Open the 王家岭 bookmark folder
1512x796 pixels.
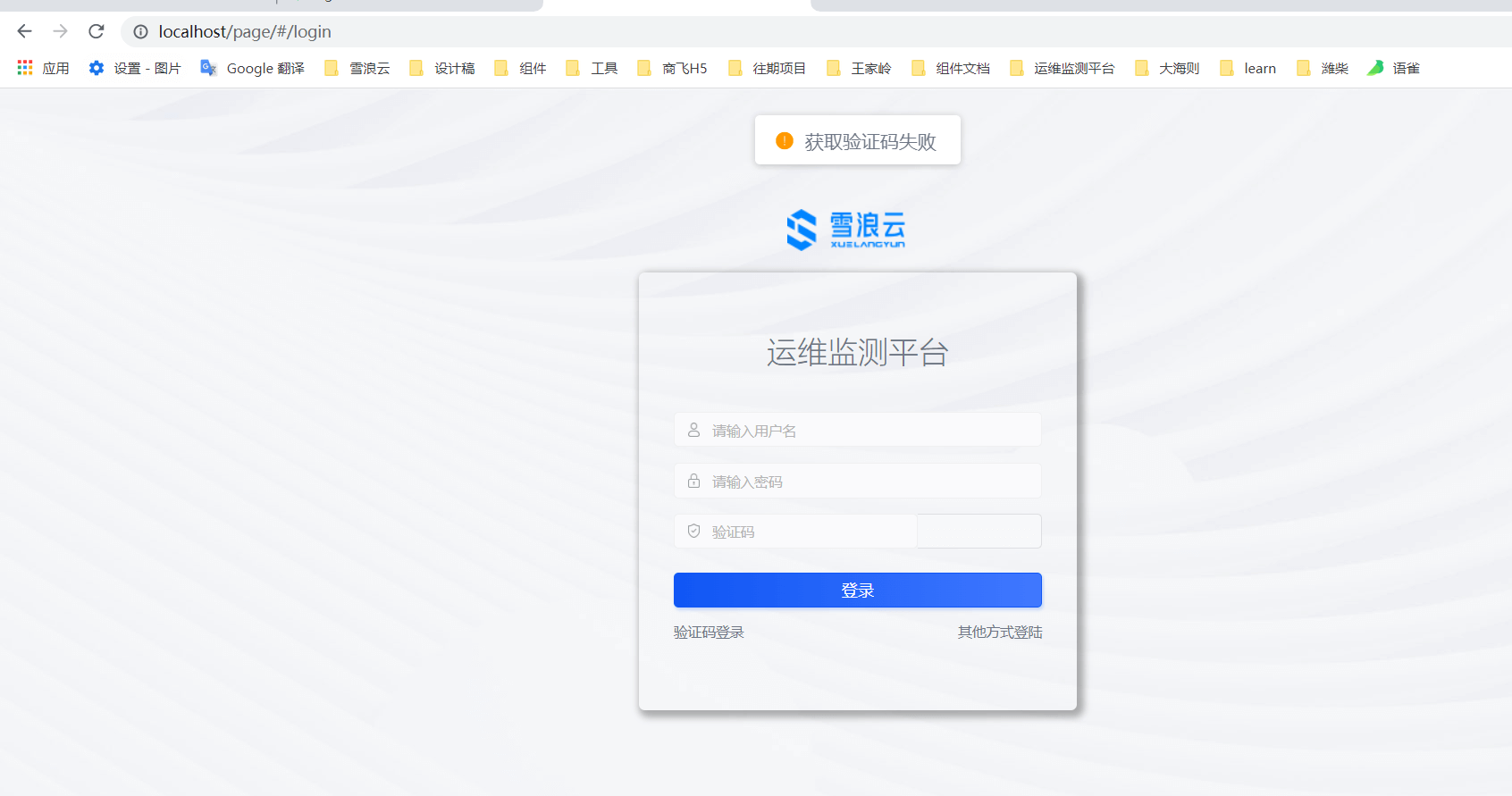[x=859, y=68]
